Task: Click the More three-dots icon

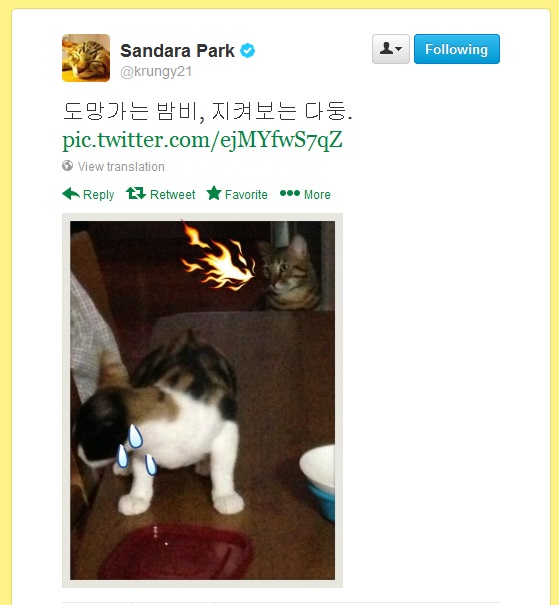Action: [x=290, y=193]
